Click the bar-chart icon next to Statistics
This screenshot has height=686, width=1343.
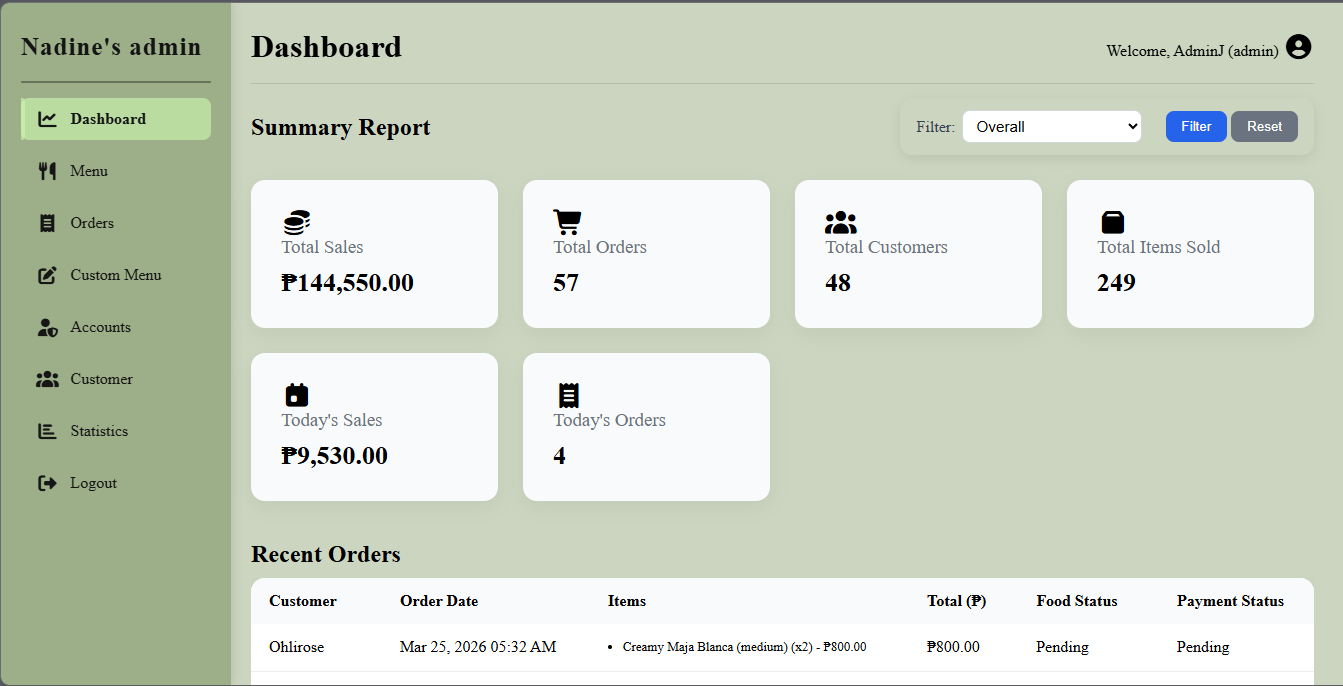[47, 430]
